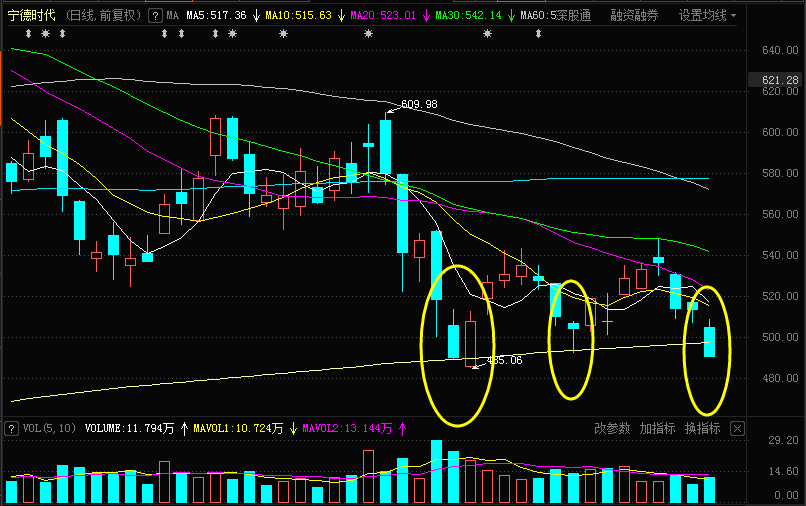Click the 580.00 price axis label
This screenshot has height=506, width=806.
pos(780,173)
